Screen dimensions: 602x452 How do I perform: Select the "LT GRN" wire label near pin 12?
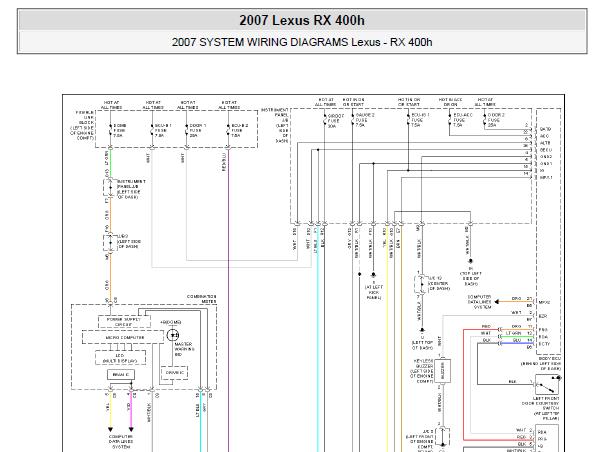click(513, 333)
